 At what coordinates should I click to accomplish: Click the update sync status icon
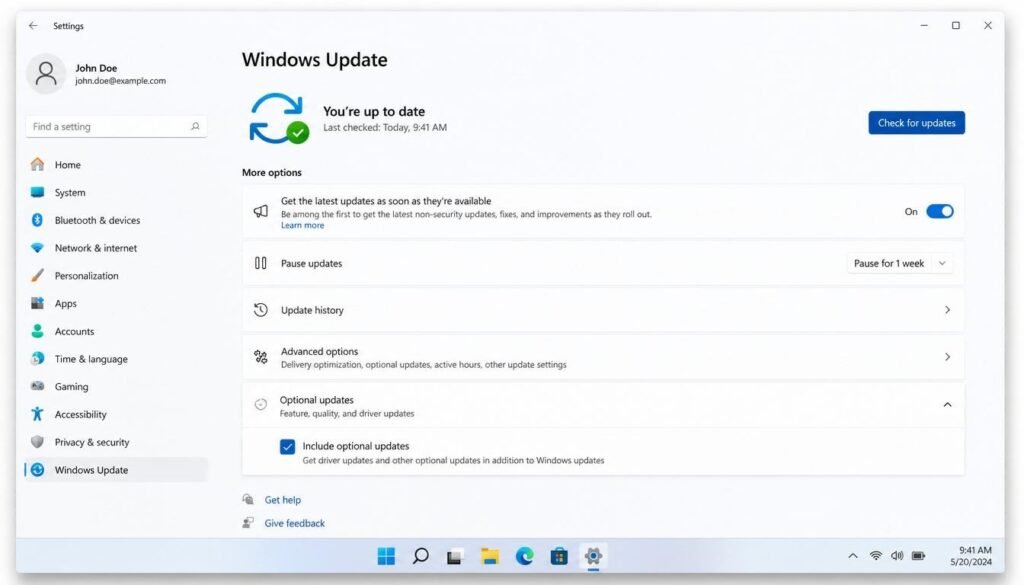click(x=279, y=118)
